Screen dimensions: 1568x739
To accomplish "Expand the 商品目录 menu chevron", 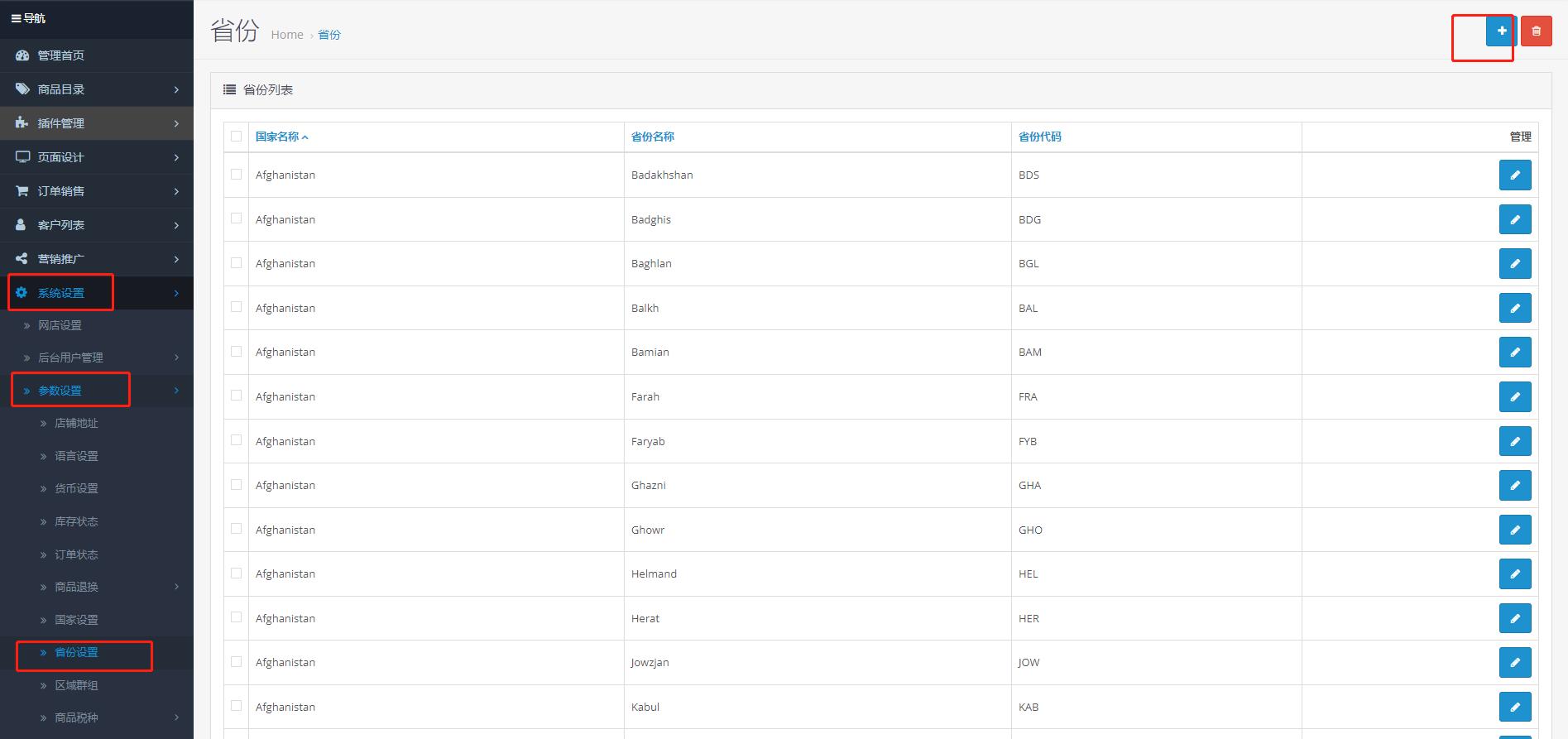I will click(x=176, y=89).
